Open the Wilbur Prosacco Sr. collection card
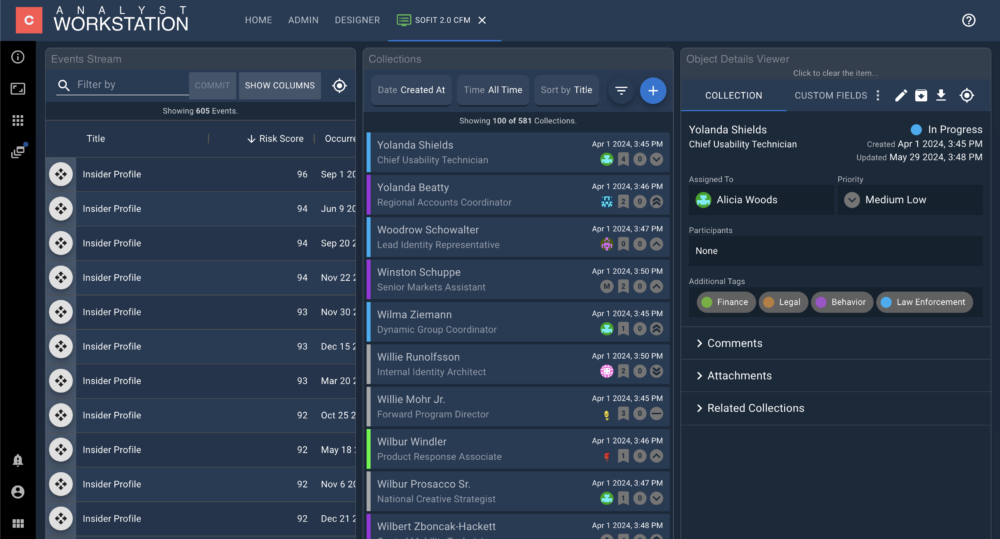Screen dimensions: 1000x539 [518, 491]
